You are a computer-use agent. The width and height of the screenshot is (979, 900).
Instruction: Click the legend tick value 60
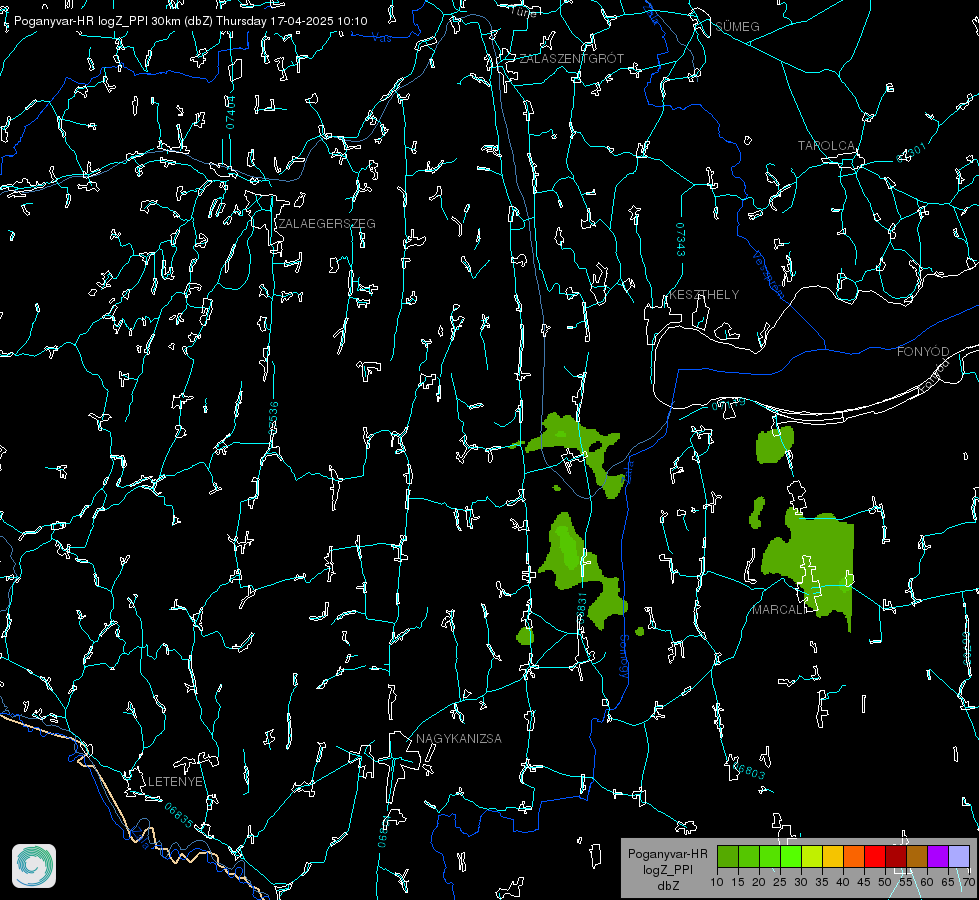click(x=927, y=882)
